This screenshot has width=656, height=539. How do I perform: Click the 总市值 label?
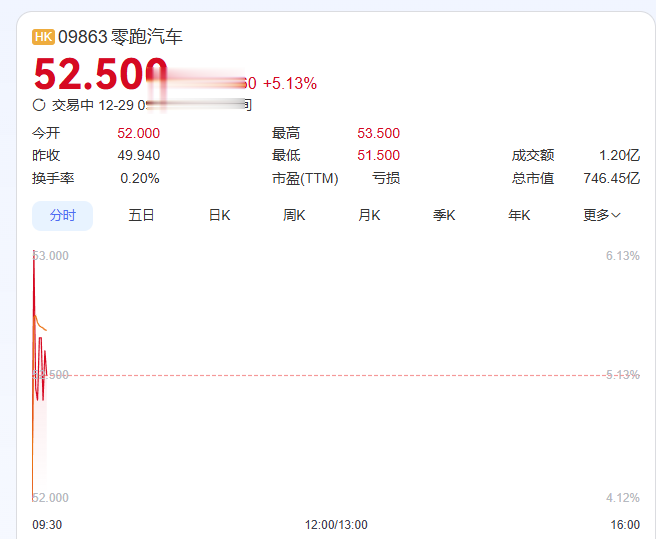coord(533,178)
